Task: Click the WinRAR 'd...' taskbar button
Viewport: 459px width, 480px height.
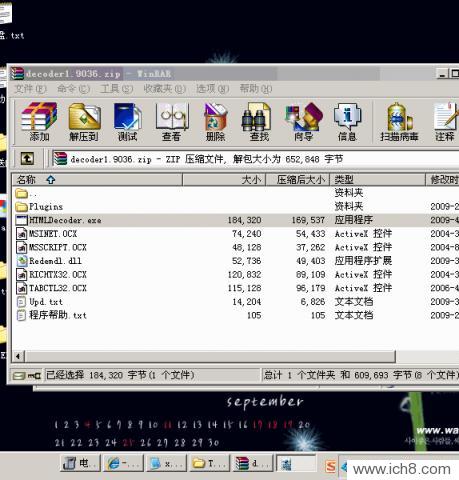Action: (253, 464)
